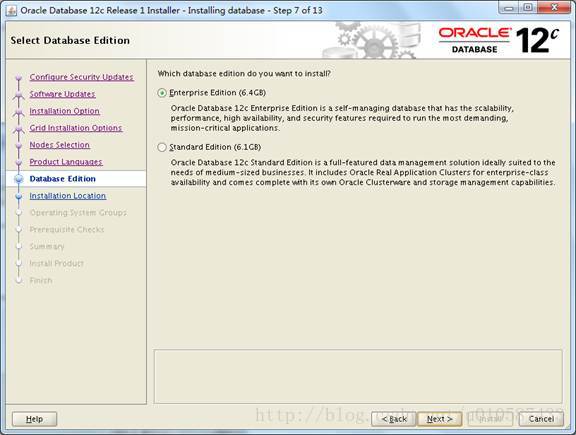Click the Nodes Selection step marker
Screen dimensions: 576x435
click(x=19, y=145)
